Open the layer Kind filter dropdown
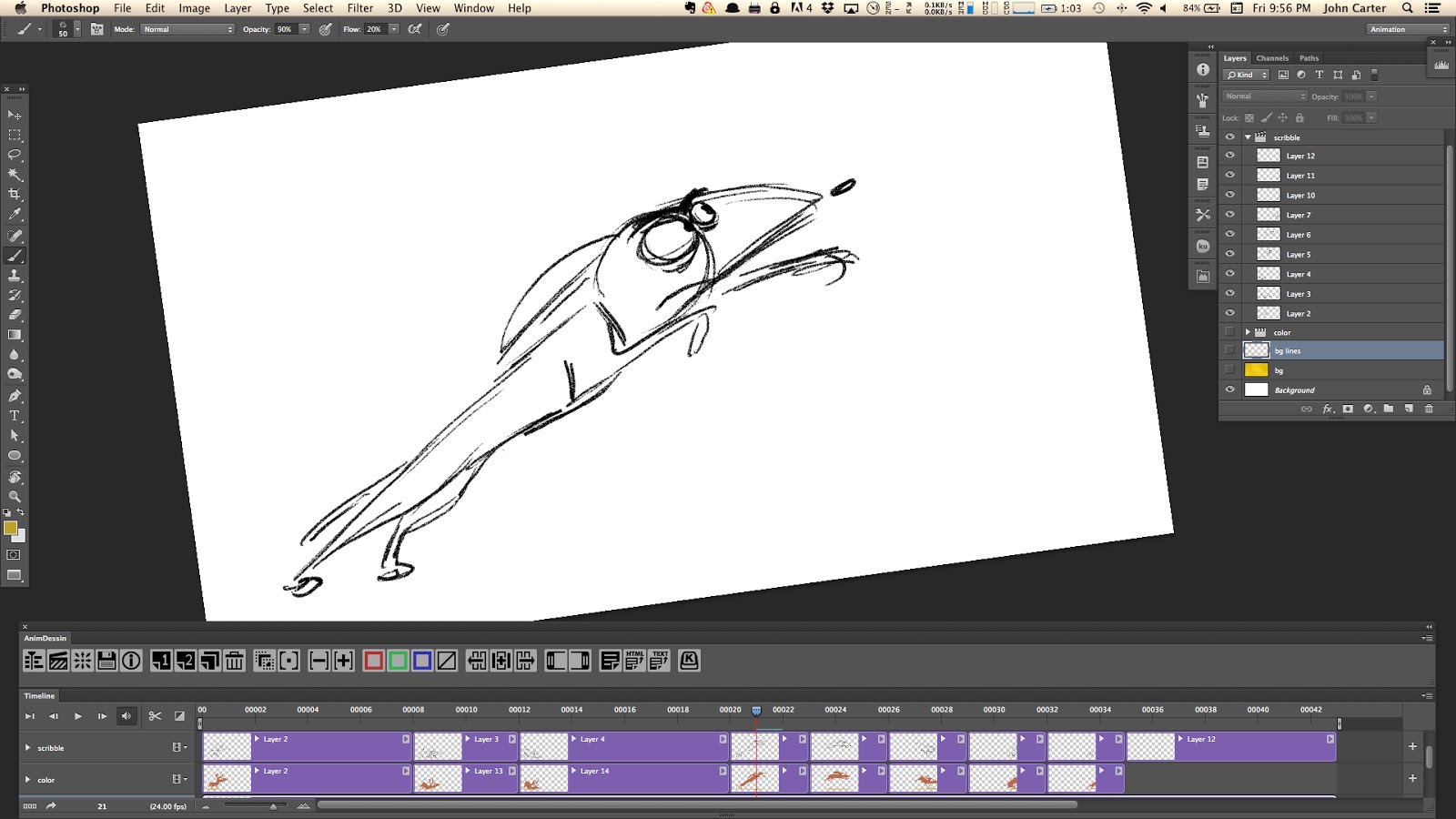This screenshot has width=1456, height=819. point(1246,75)
